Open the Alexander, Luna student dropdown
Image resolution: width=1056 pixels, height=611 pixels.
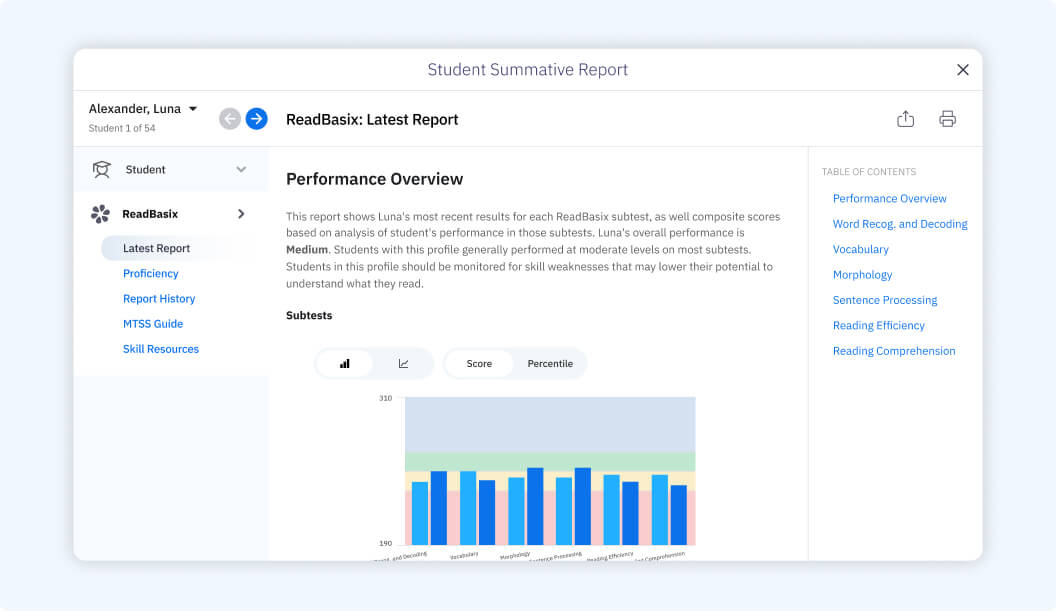[143, 108]
